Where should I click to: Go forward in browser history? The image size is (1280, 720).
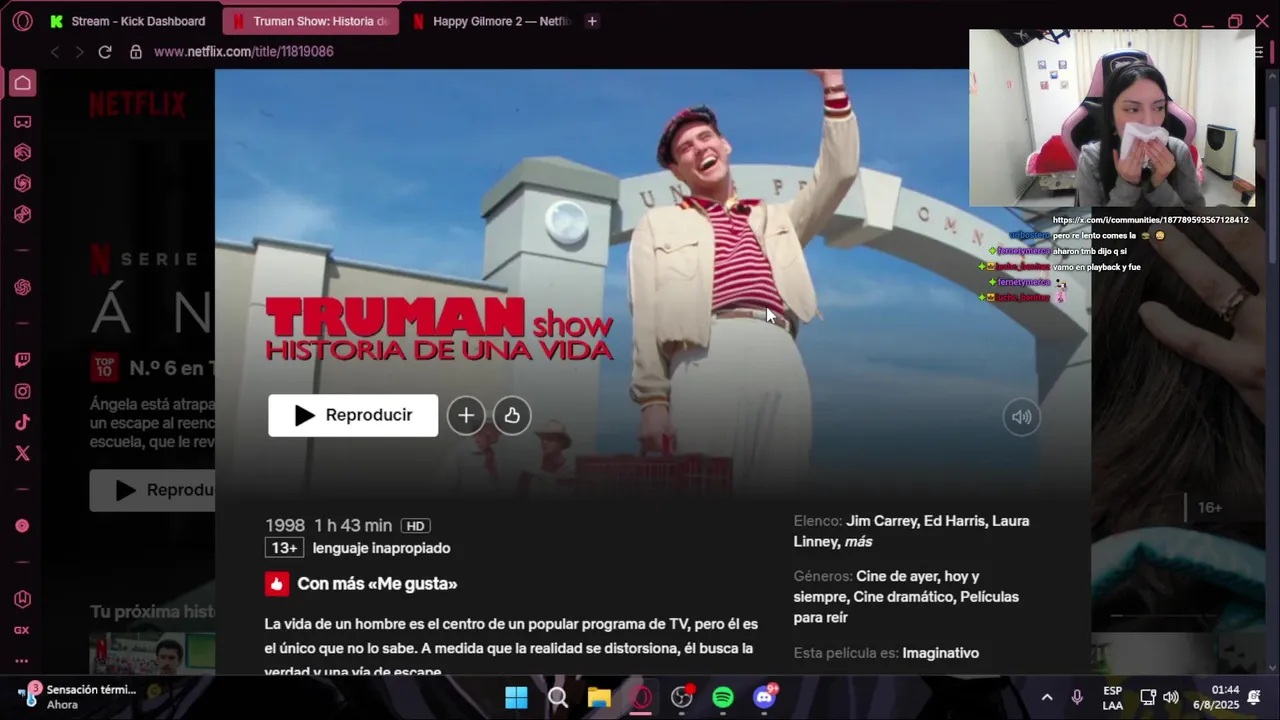point(79,51)
